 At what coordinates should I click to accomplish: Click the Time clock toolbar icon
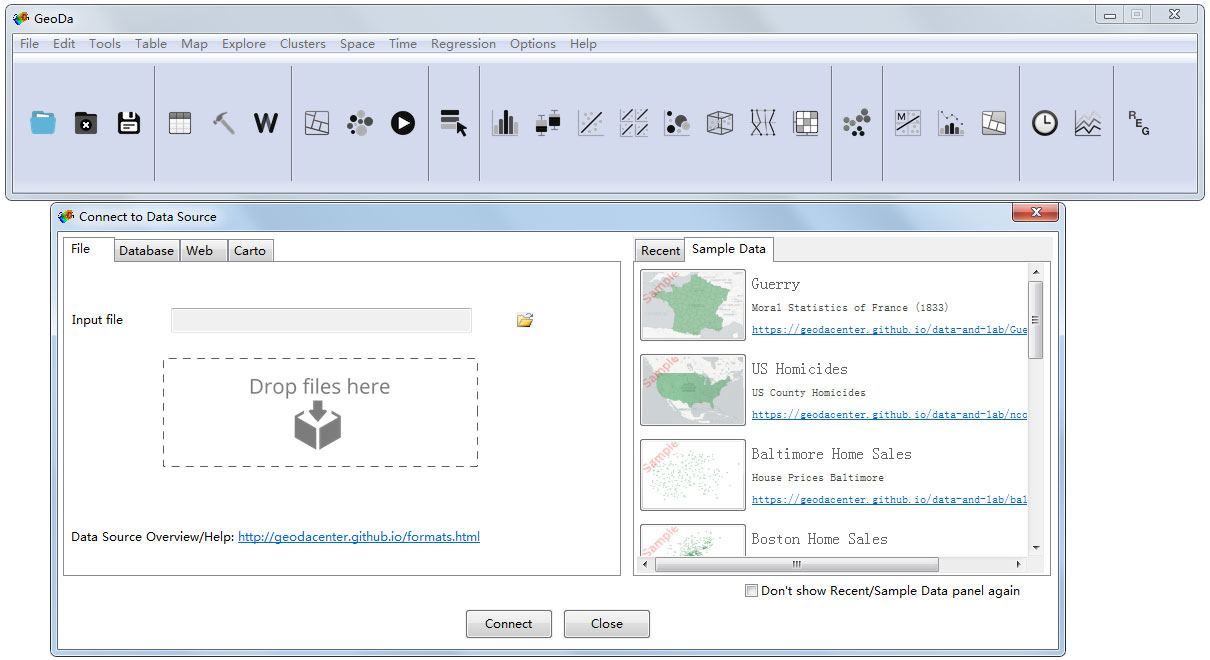[x=1045, y=123]
